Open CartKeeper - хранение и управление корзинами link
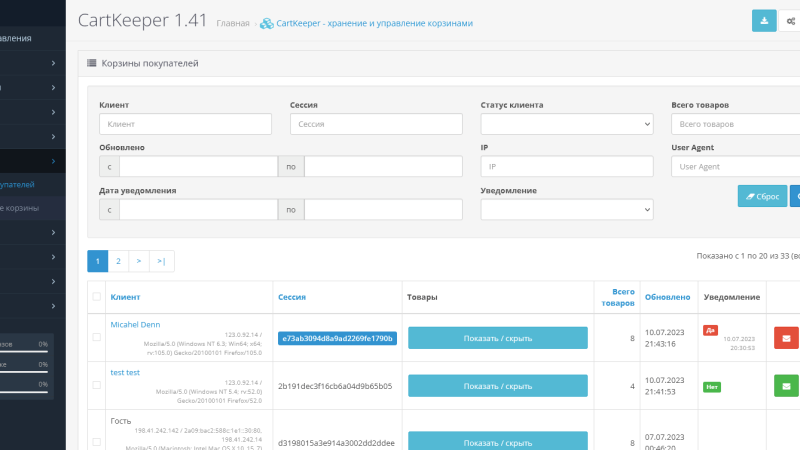 click(x=374, y=23)
